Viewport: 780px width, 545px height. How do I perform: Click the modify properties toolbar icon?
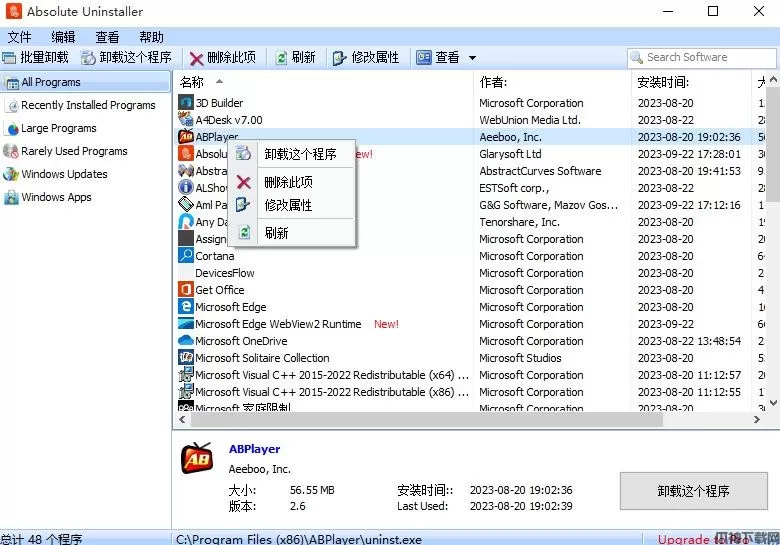click(340, 58)
